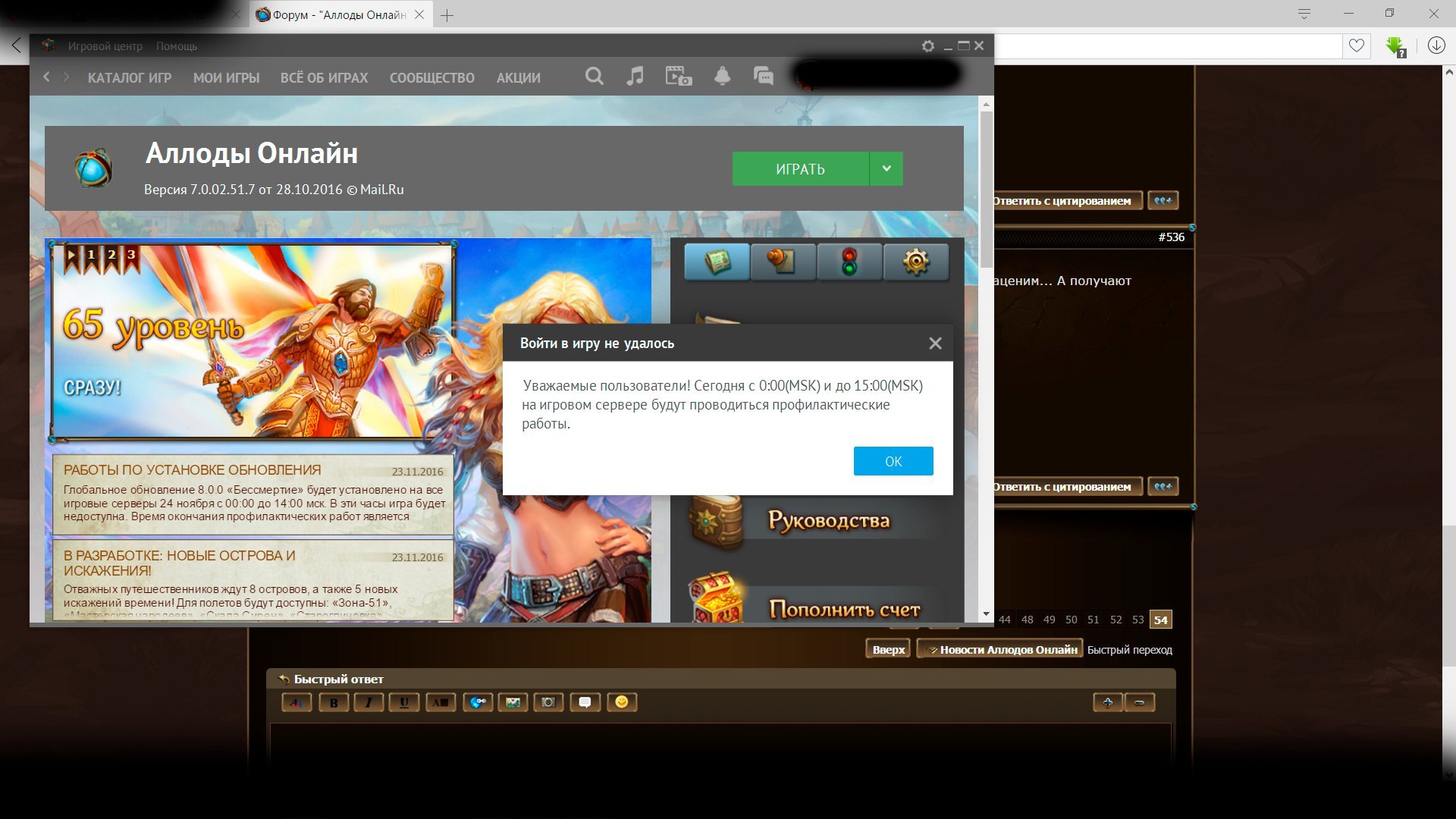The image size is (1456, 819).
Task: Toggle bold formatting in quick reply
Action: click(334, 702)
